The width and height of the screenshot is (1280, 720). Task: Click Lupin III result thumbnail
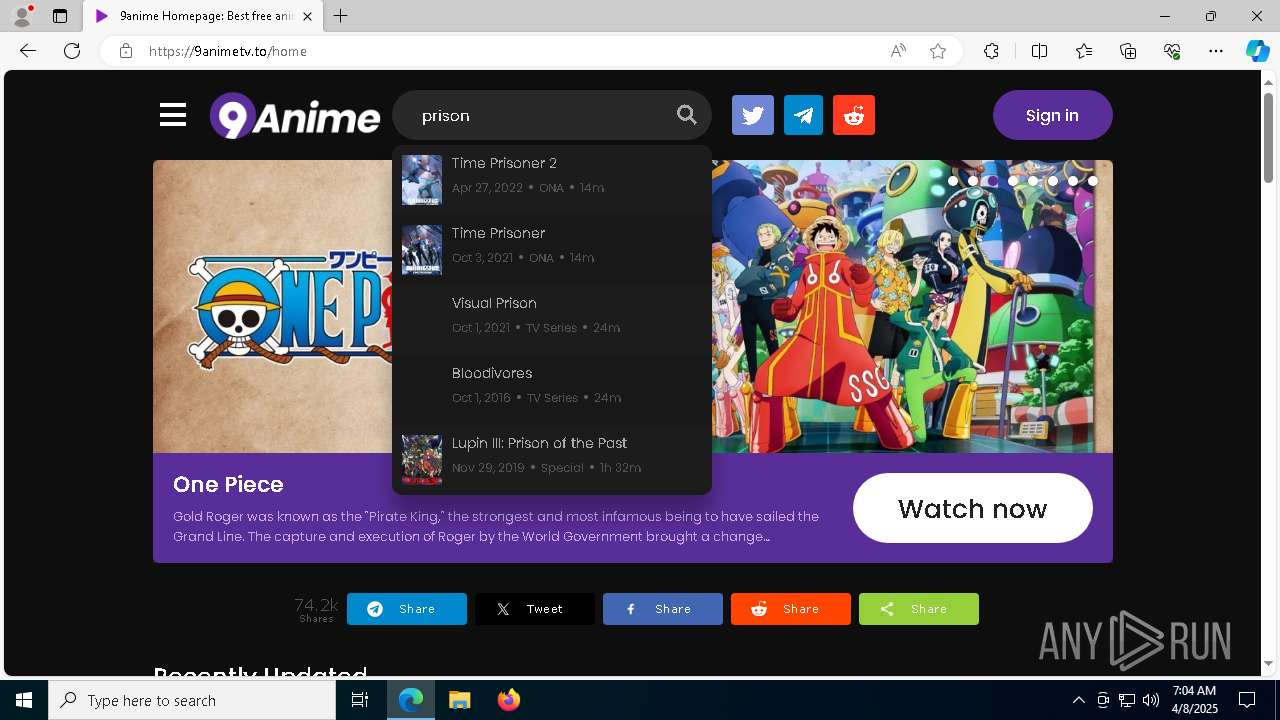pos(422,460)
